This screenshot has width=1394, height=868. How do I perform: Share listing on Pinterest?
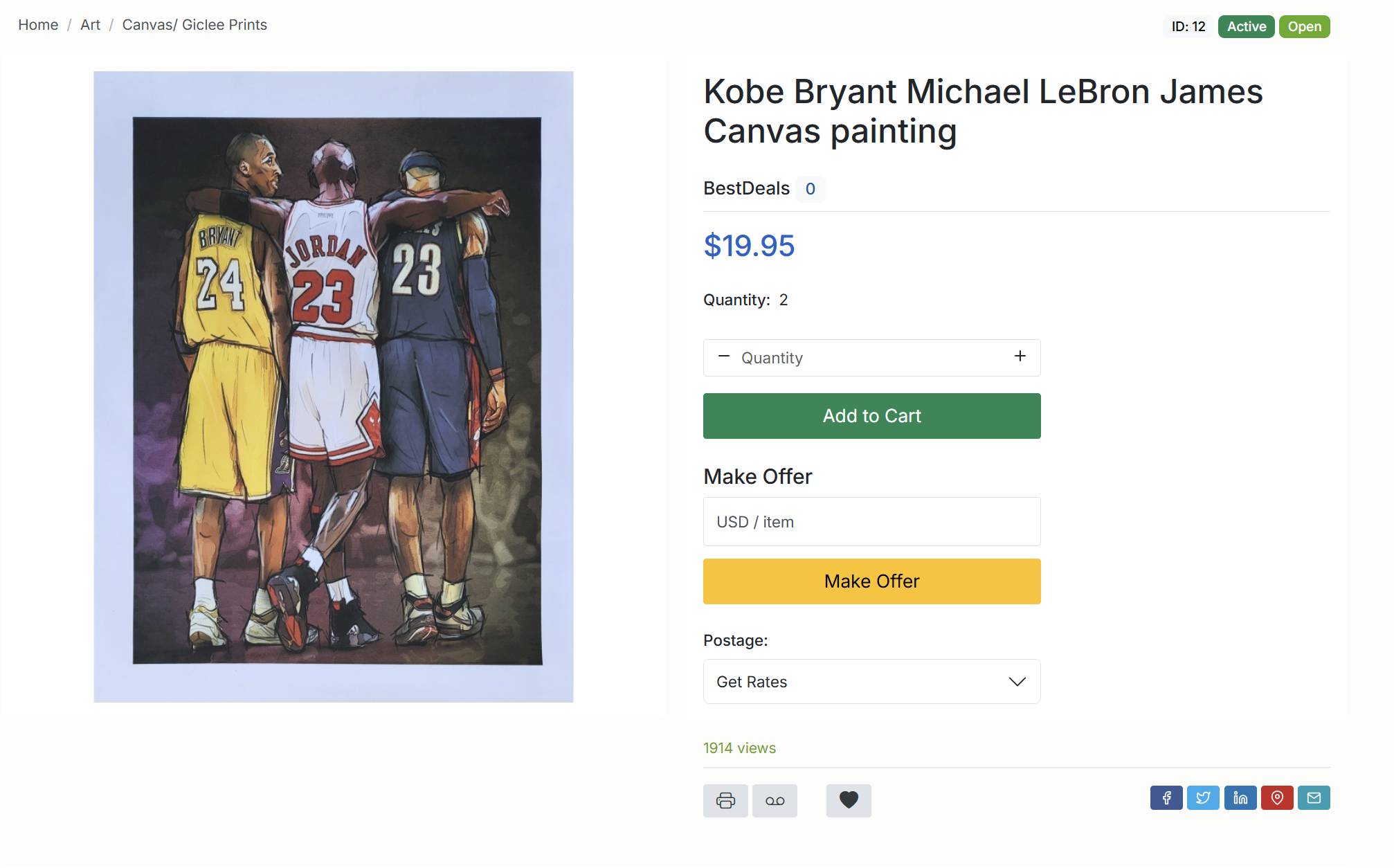[x=1277, y=798]
